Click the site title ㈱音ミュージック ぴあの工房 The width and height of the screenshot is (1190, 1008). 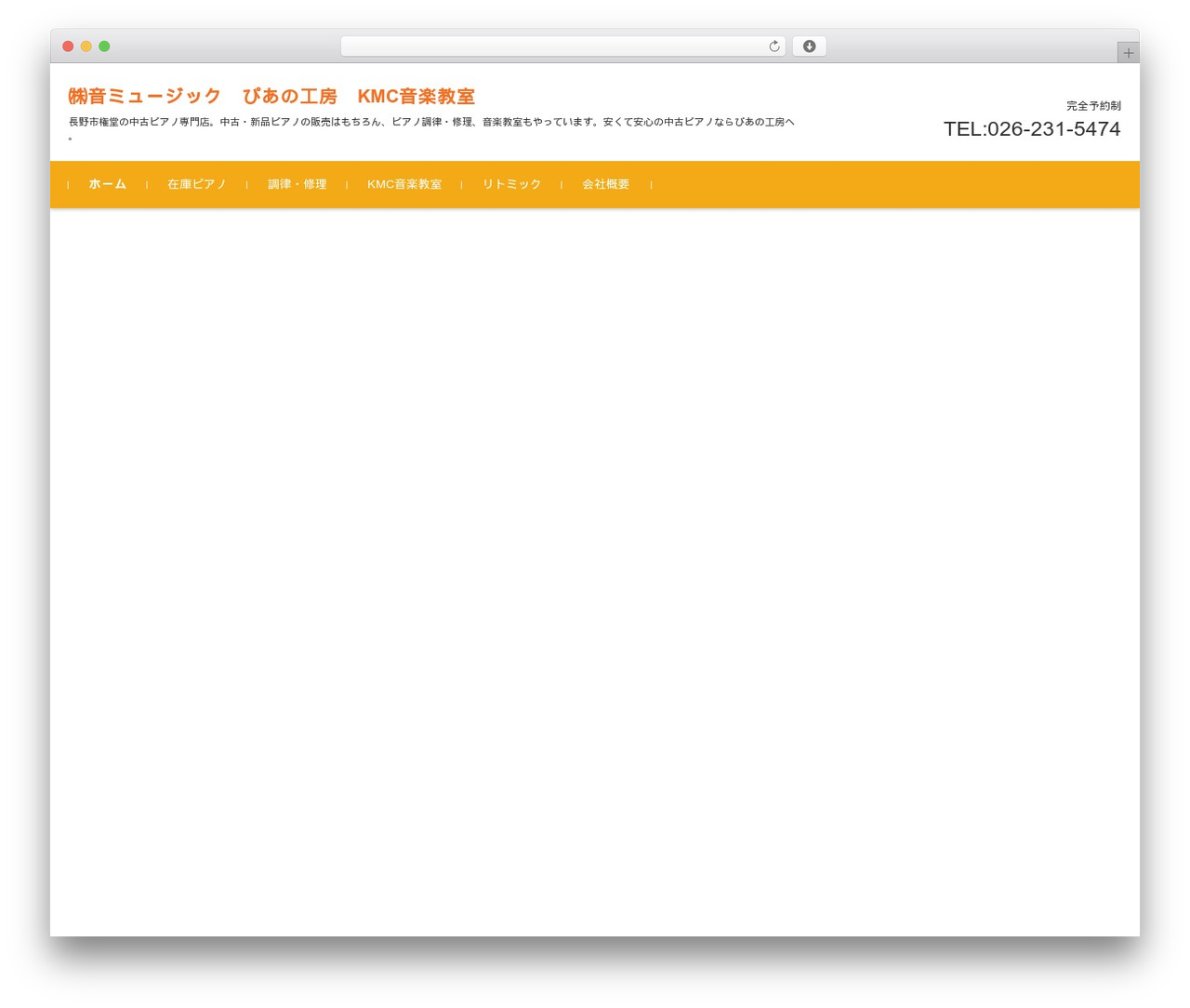pyautogui.click(x=271, y=96)
